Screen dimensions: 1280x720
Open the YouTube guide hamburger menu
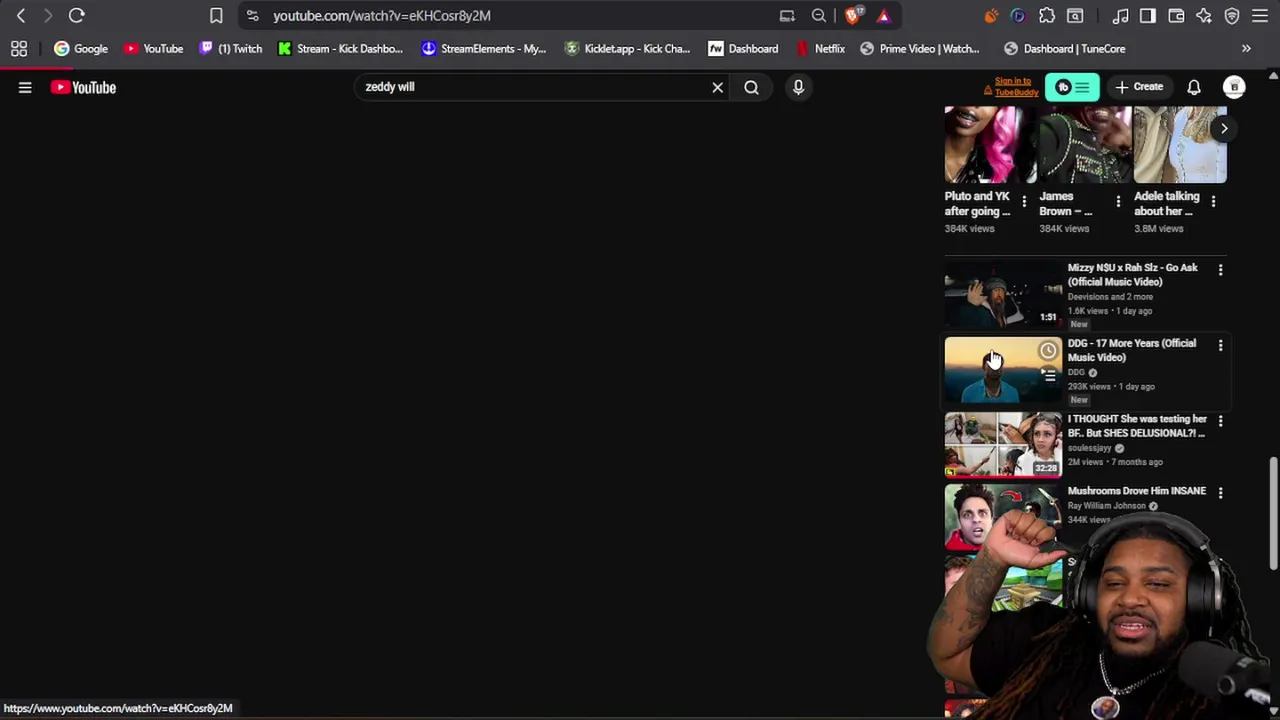coord(25,87)
